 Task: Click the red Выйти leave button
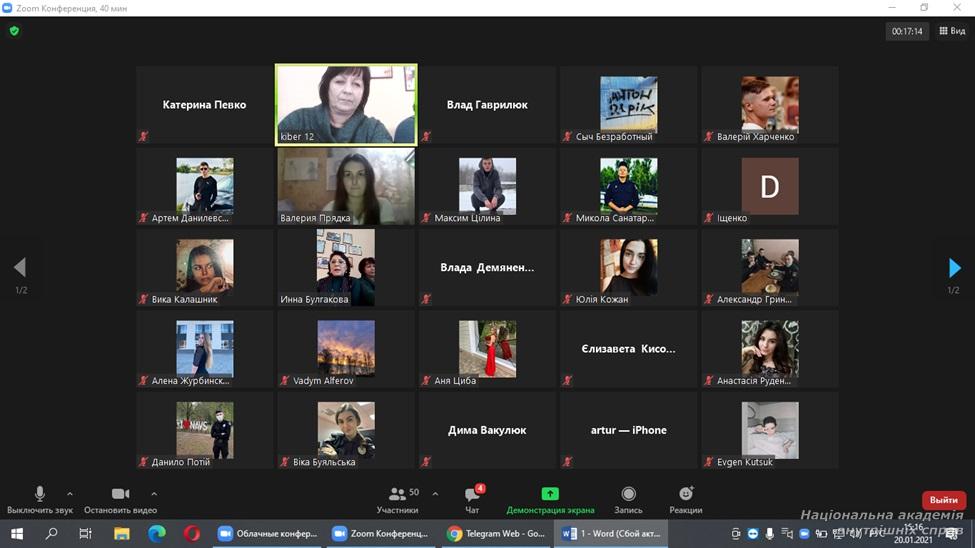tap(943, 500)
